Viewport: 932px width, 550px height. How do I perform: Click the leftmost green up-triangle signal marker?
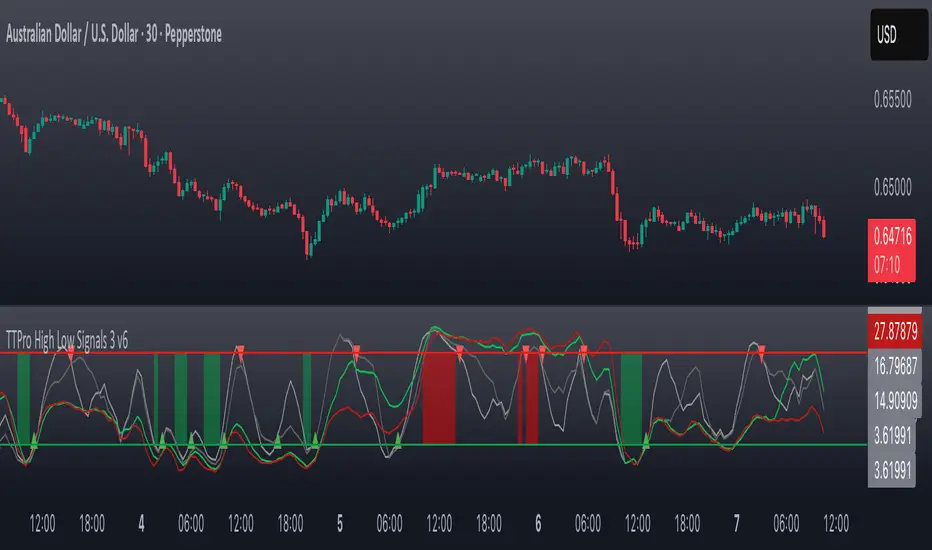tap(32, 440)
